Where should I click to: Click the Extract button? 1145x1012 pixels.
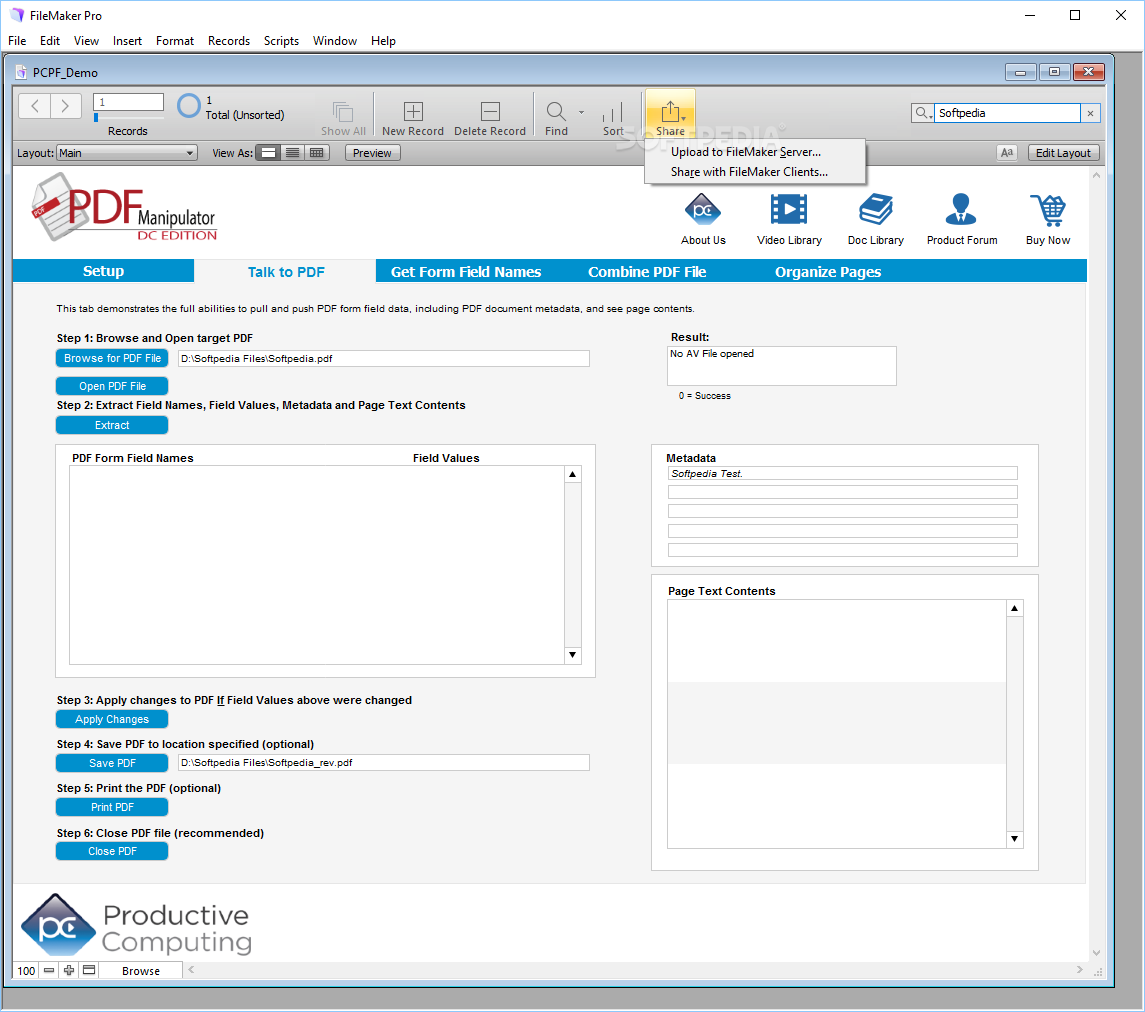[x=112, y=425]
